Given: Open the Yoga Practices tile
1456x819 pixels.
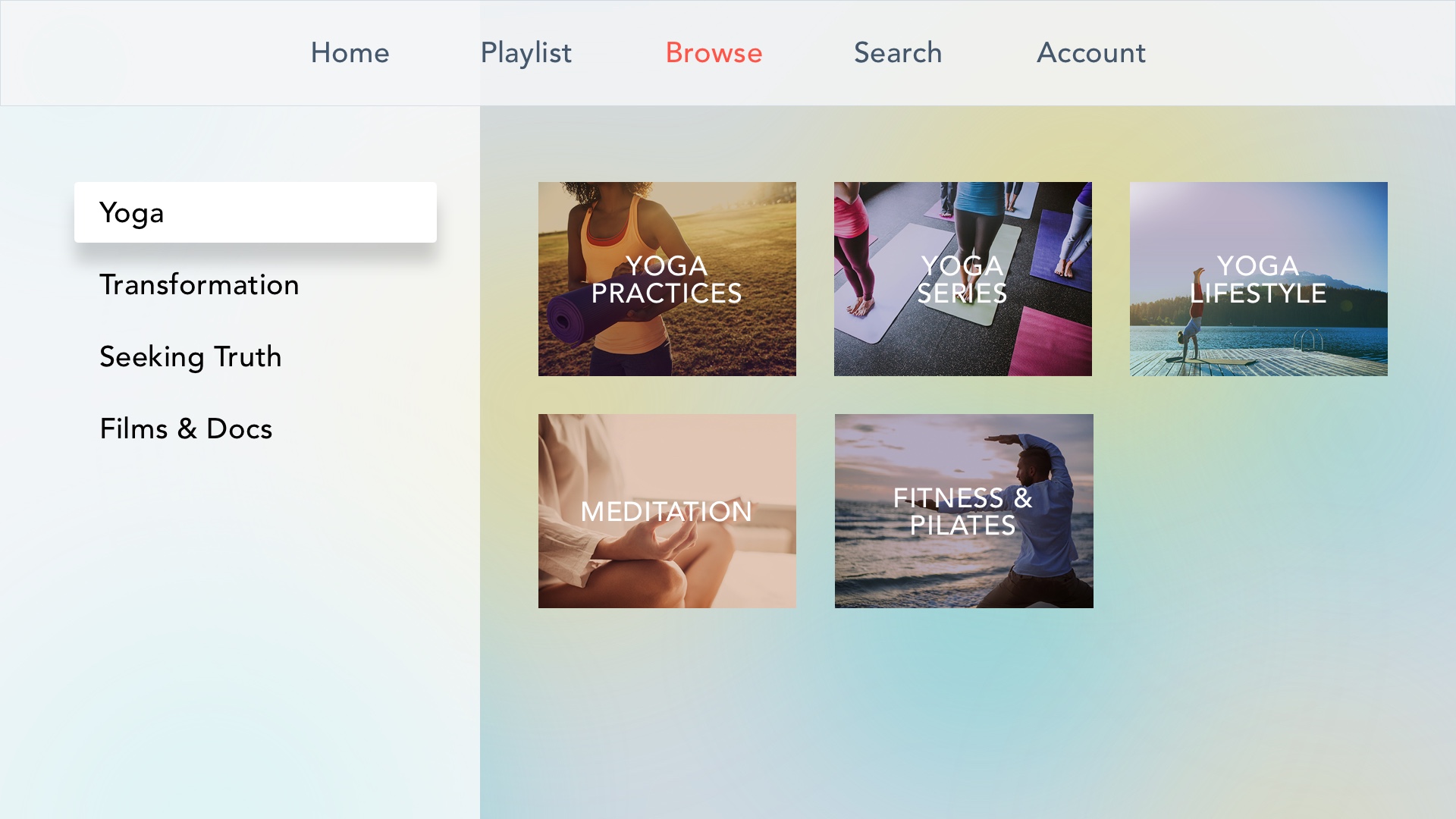Looking at the screenshot, I should pyautogui.click(x=667, y=279).
